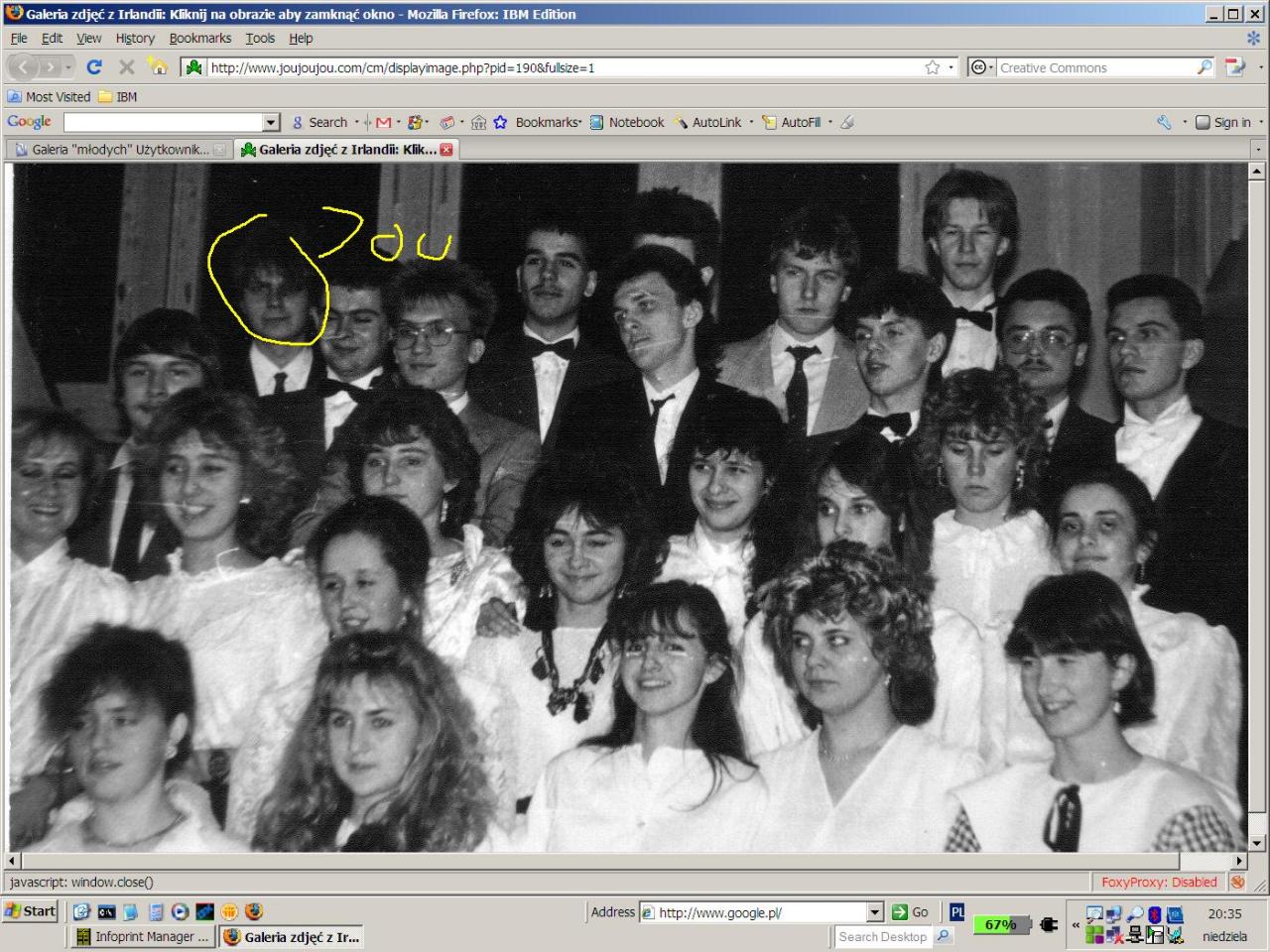Expand the Google search box dropdown
Viewport: 1270px width, 952px height.
click(x=271, y=122)
